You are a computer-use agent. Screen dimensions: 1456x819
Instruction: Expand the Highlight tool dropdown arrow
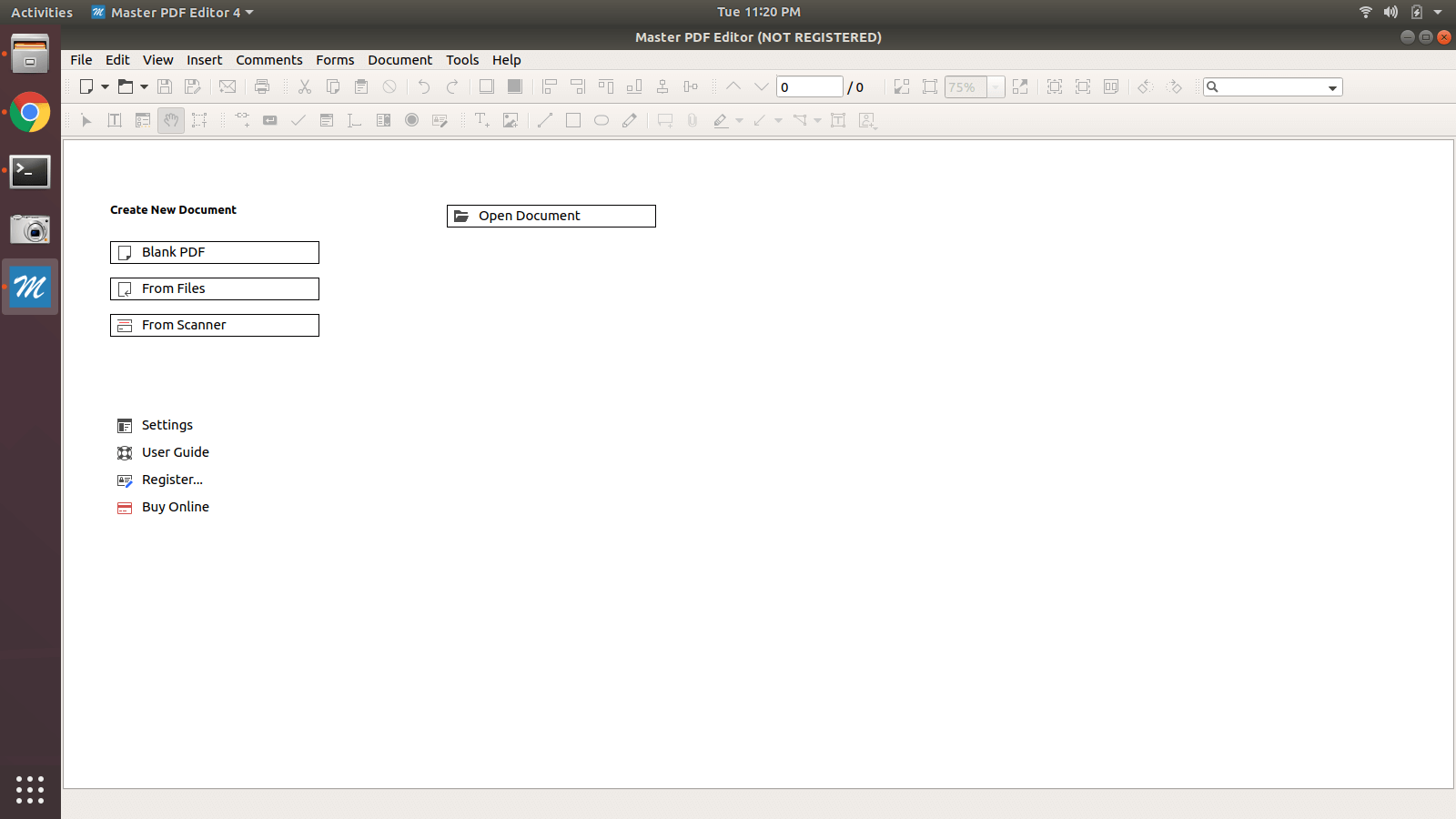739,120
